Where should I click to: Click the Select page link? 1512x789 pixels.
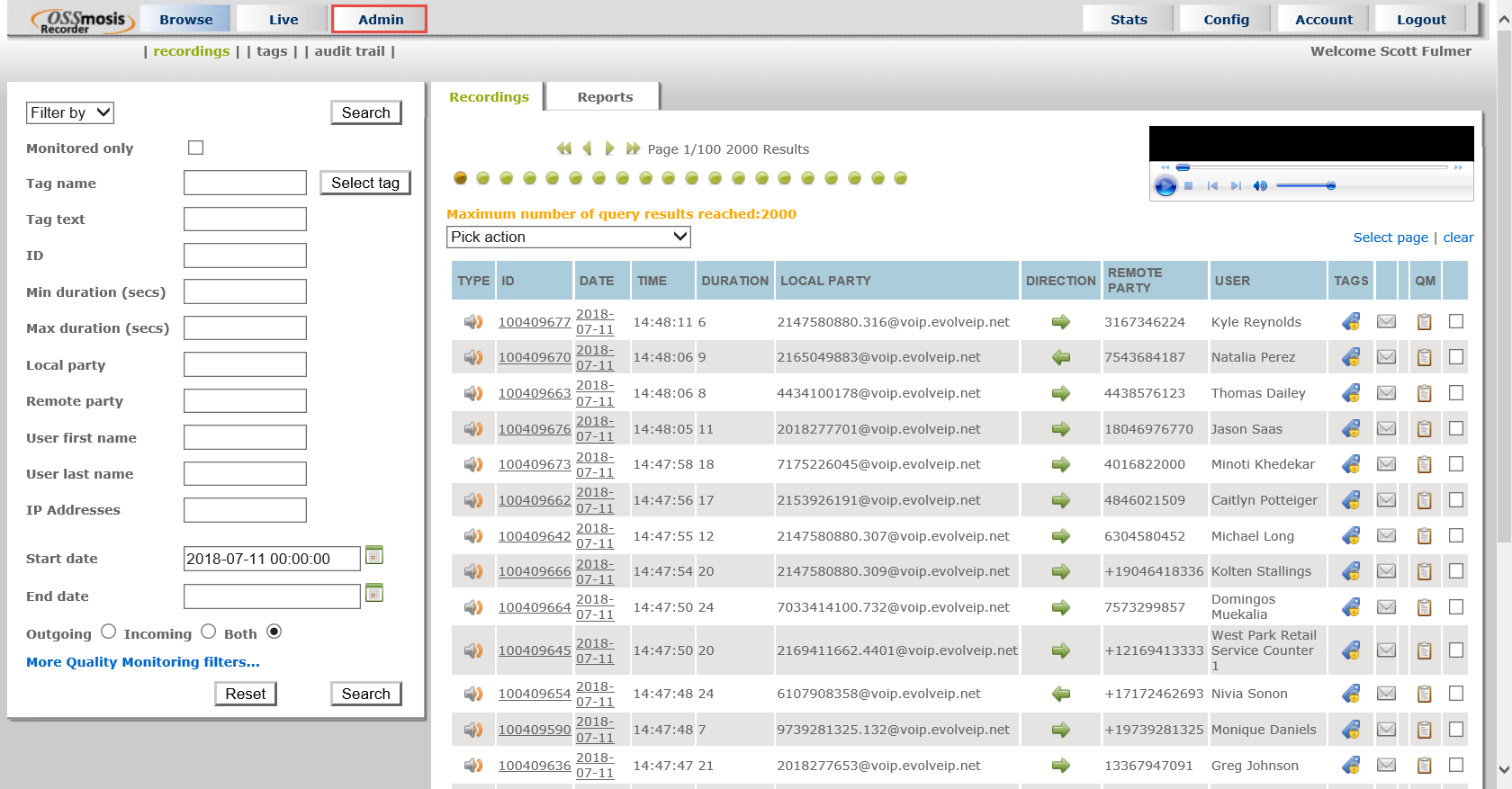tap(1390, 238)
